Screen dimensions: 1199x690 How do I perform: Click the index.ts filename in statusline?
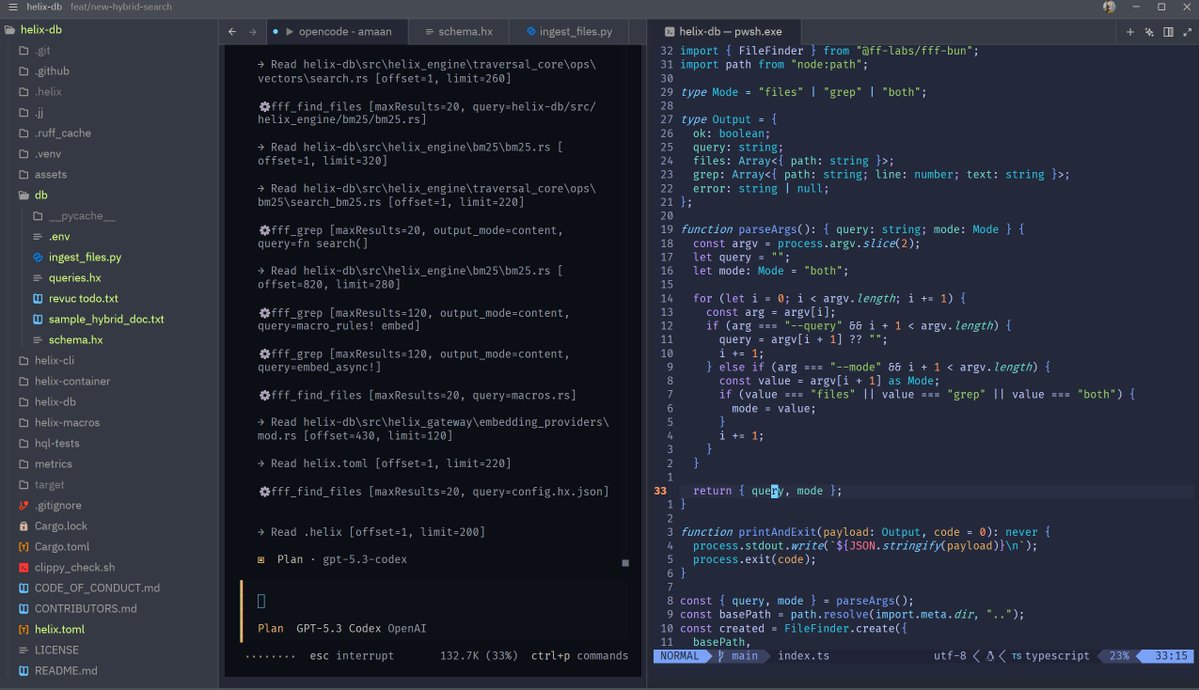coord(803,656)
